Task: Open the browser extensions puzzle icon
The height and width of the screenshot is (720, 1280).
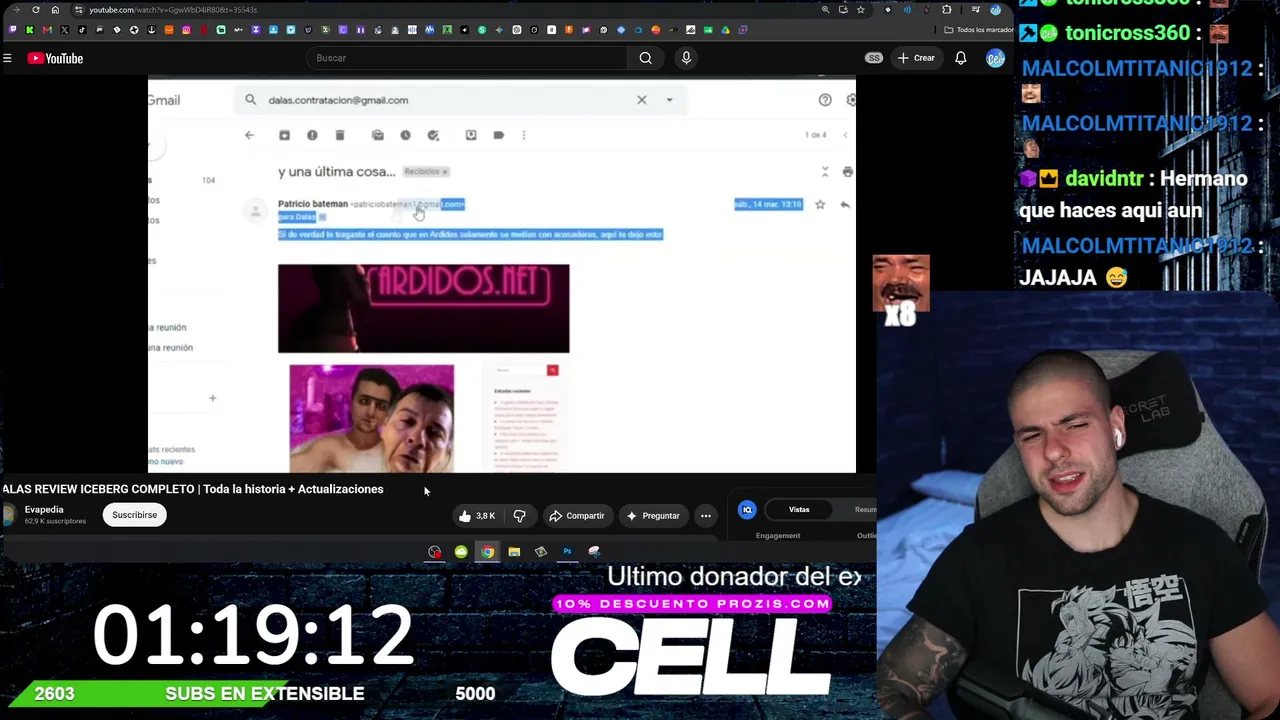Action: click(x=946, y=10)
